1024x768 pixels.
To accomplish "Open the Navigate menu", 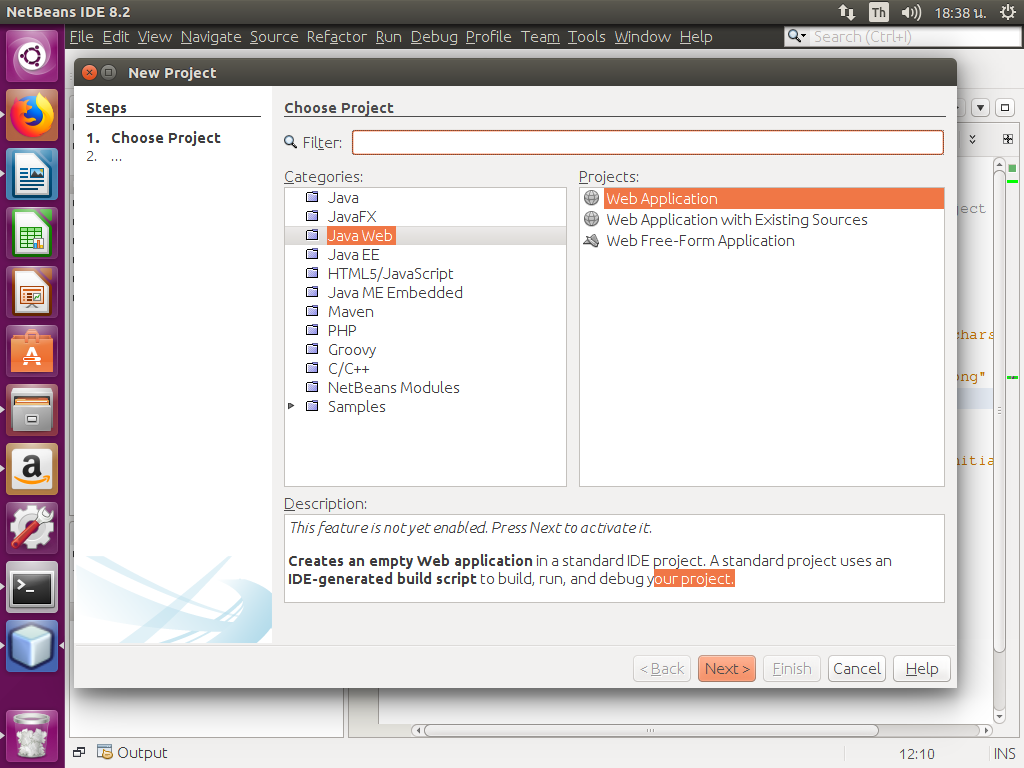I will coord(211,37).
